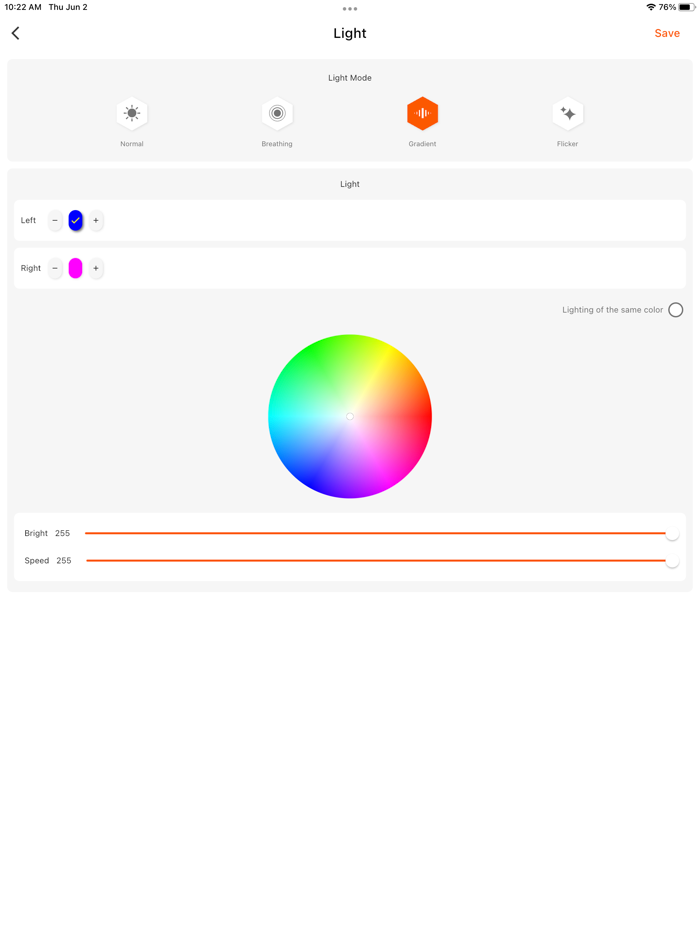This screenshot has height=934, width=700.
Task: Select the Normal light mode icon
Action: [x=132, y=114]
